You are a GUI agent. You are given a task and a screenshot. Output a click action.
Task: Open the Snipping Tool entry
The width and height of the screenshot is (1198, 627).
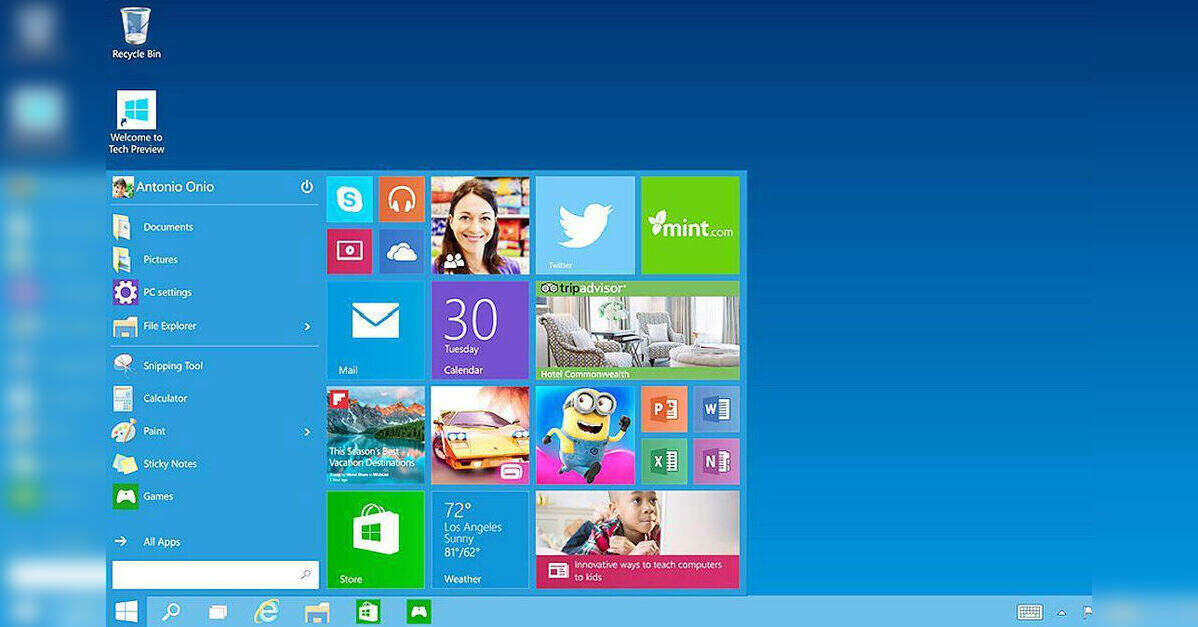point(172,366)
